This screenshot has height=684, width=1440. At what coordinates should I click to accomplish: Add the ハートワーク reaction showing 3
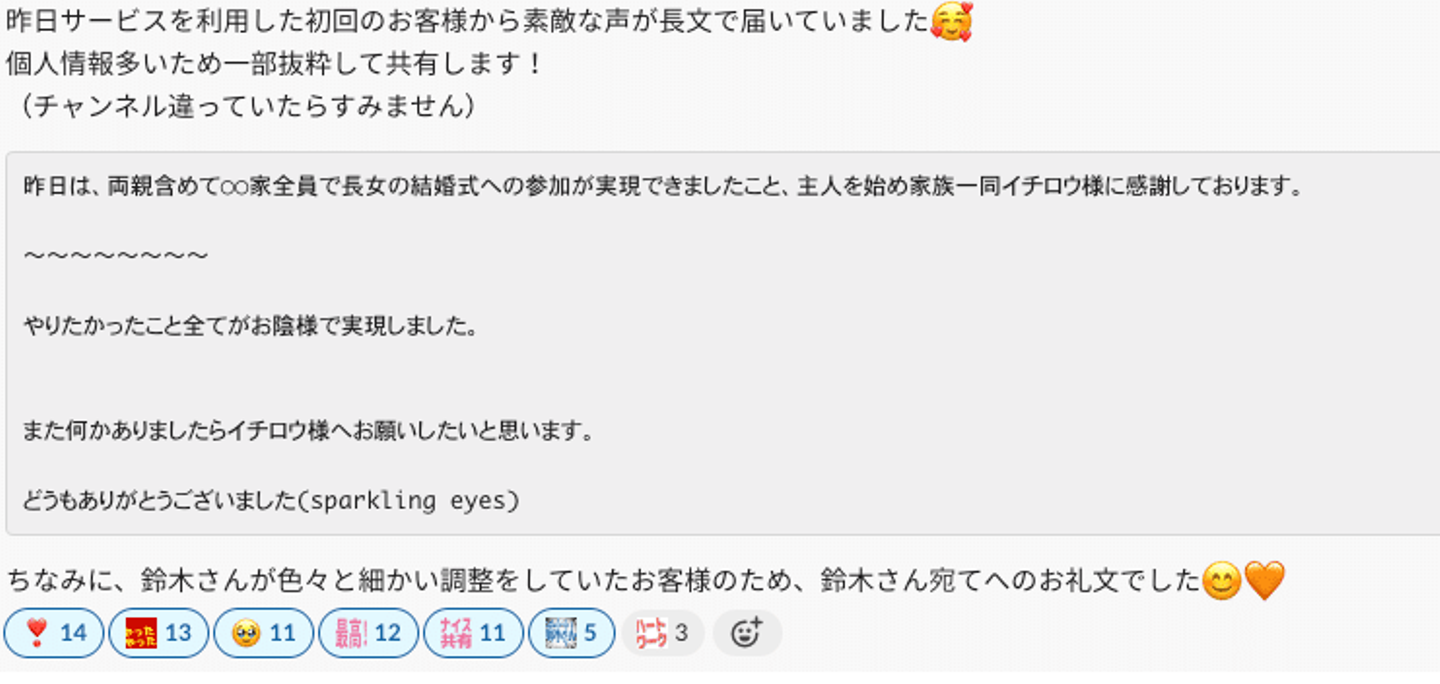click(663, 633)
